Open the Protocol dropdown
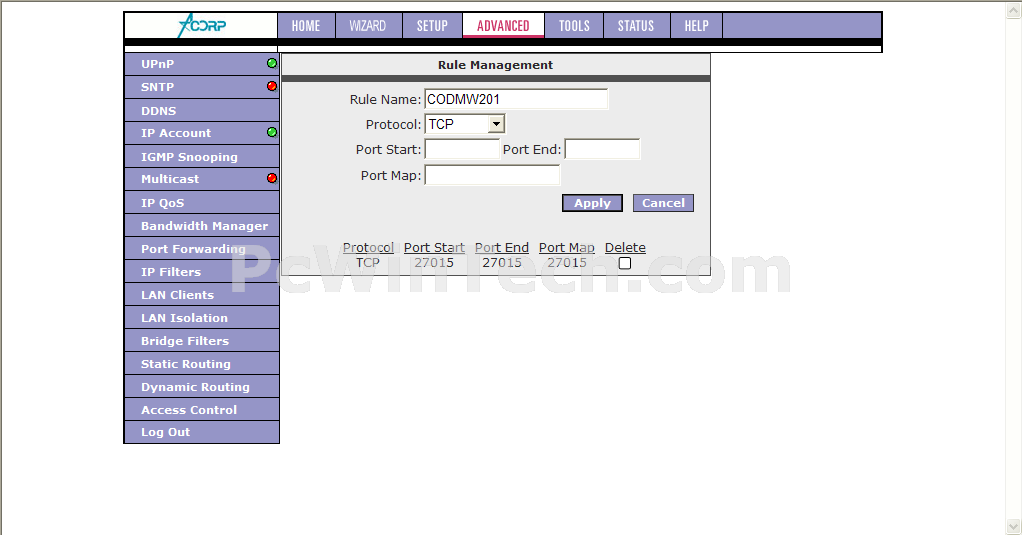This screenshot has width=1022, height=535. pos(496,124)
